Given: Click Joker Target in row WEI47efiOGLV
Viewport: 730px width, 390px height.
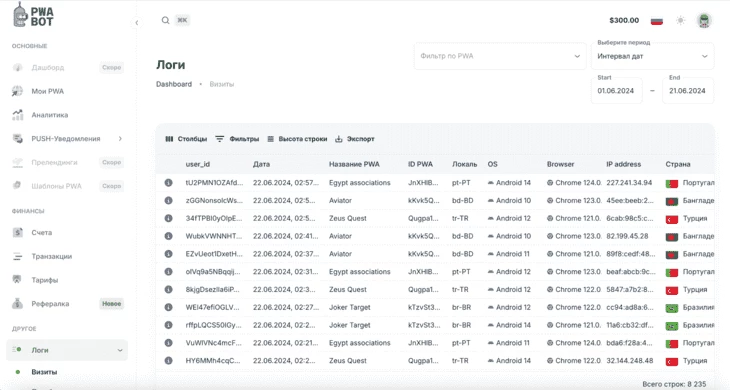Looking at the screenshot, I should [x=350, y=307].
